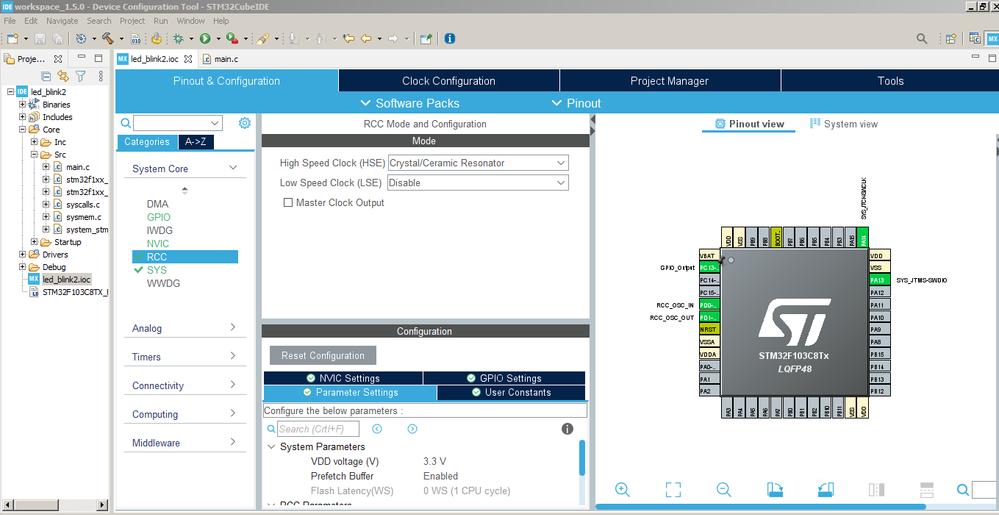Click the parameter Search (Ctrl+F) field
This screenshot has width=999, height=515.
(x=319, y=429)
